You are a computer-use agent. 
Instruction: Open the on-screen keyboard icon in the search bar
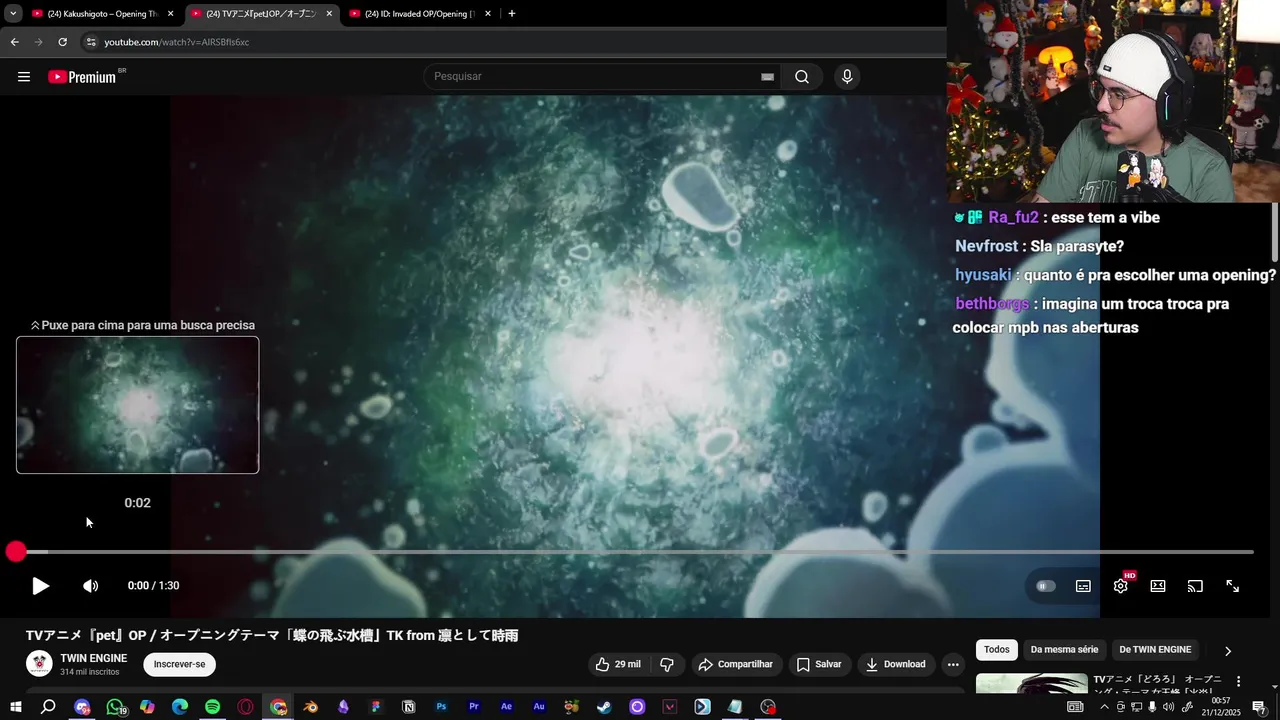pos(768,77)
